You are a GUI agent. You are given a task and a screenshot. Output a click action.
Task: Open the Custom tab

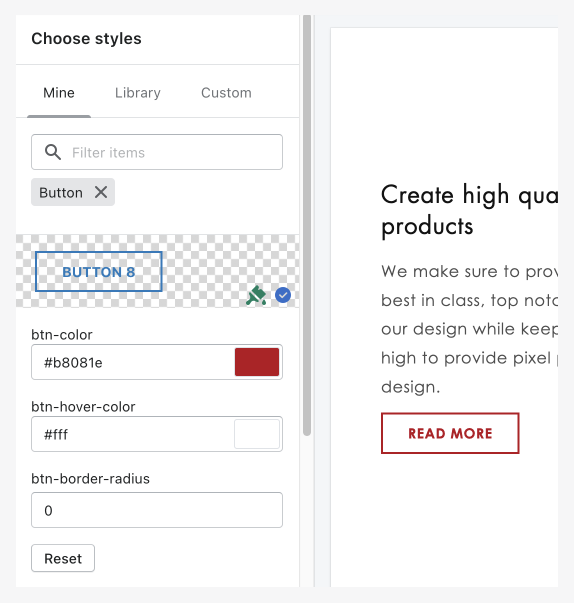coord(226,93)
